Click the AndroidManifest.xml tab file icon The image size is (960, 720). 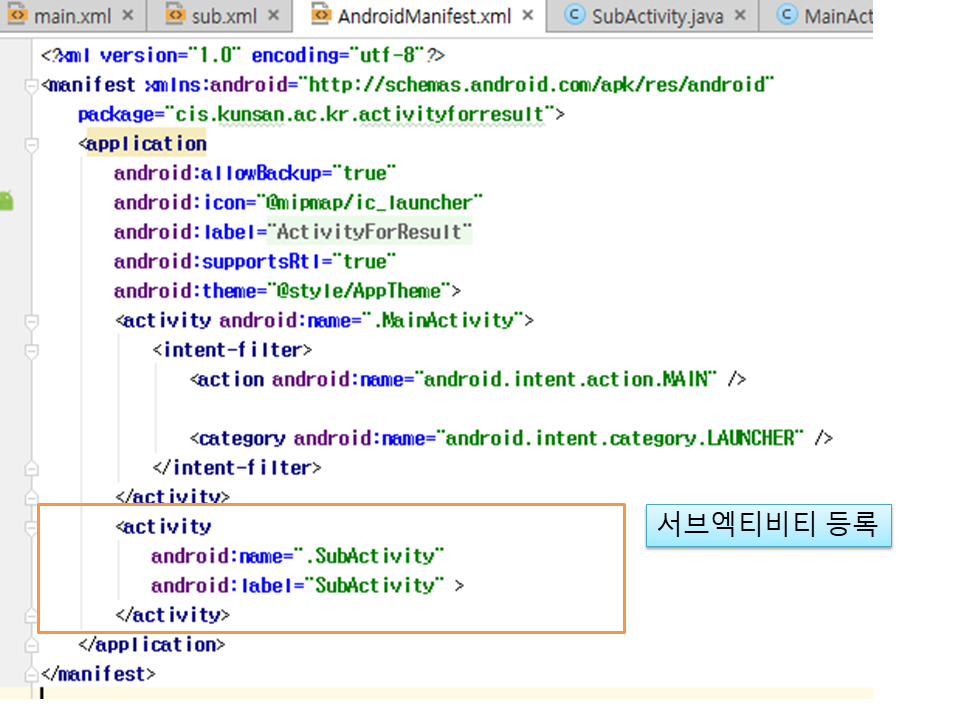[x=320, y=16]
